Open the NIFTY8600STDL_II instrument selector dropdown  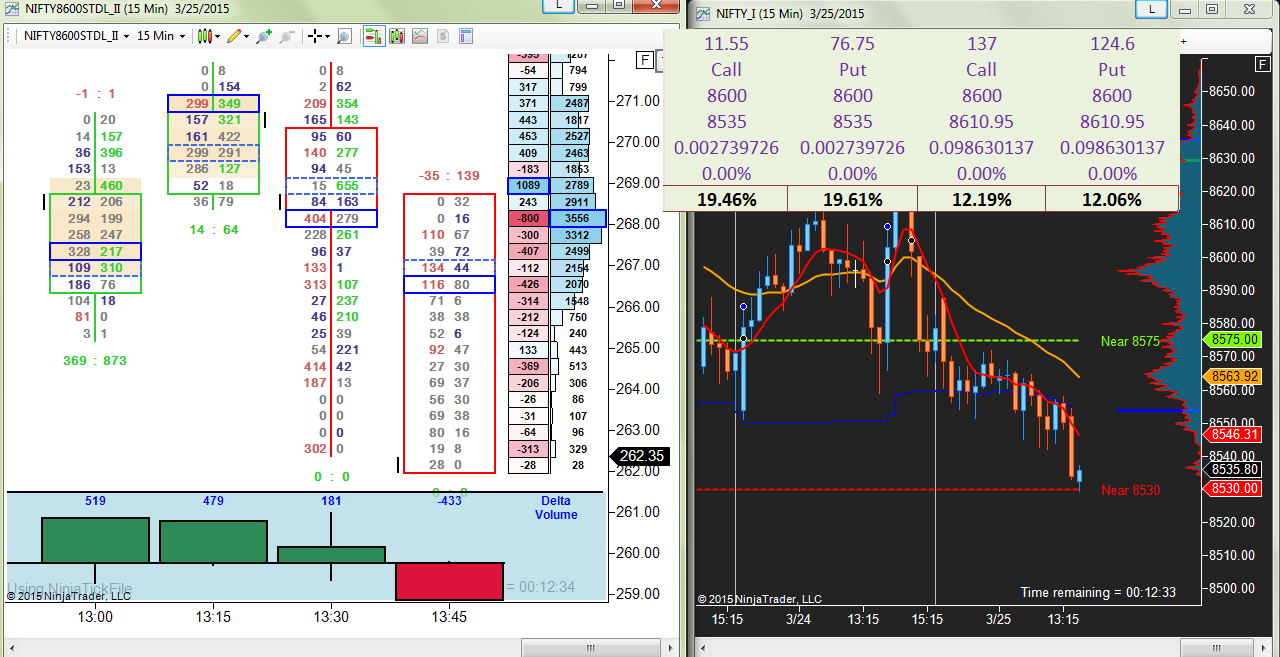click(x=75, y=36)
